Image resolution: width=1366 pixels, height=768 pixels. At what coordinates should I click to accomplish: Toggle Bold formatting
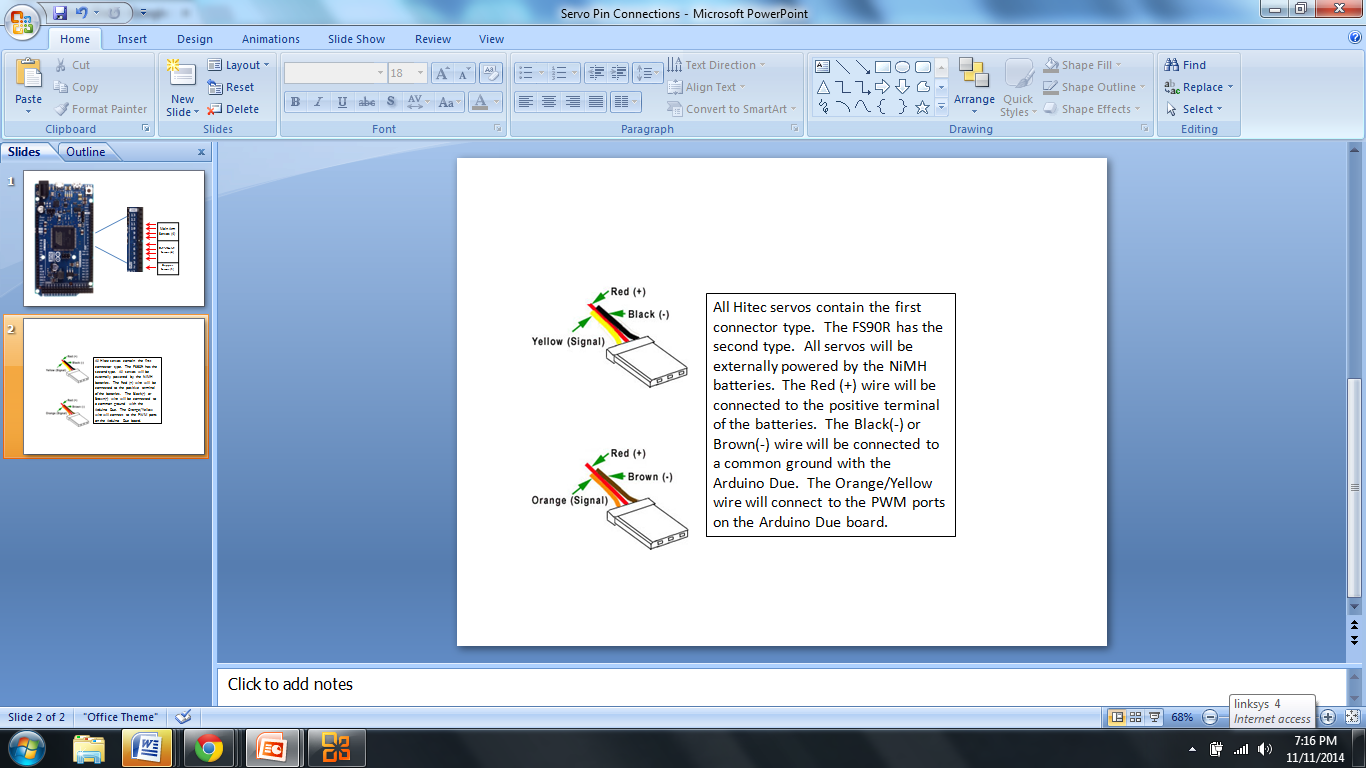click(x=295, y=102)
